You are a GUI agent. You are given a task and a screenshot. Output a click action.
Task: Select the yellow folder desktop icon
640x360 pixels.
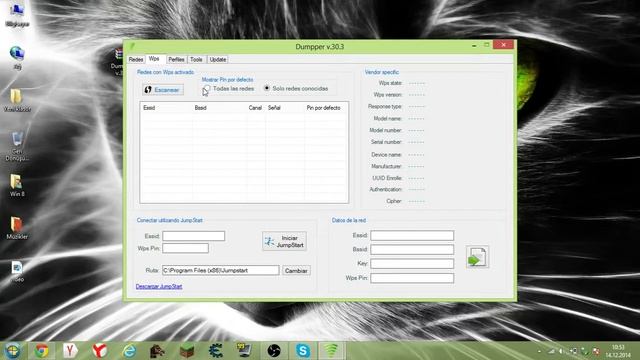click(x=17, y=100)
